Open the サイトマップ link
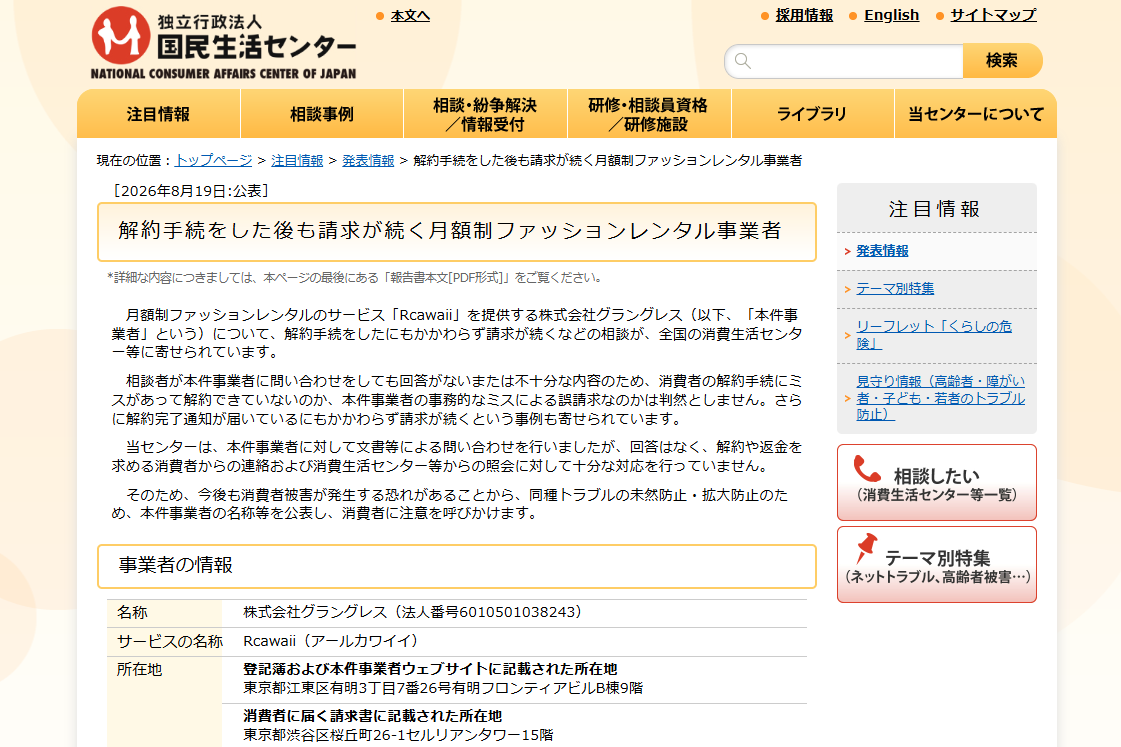 coord(993,15)
